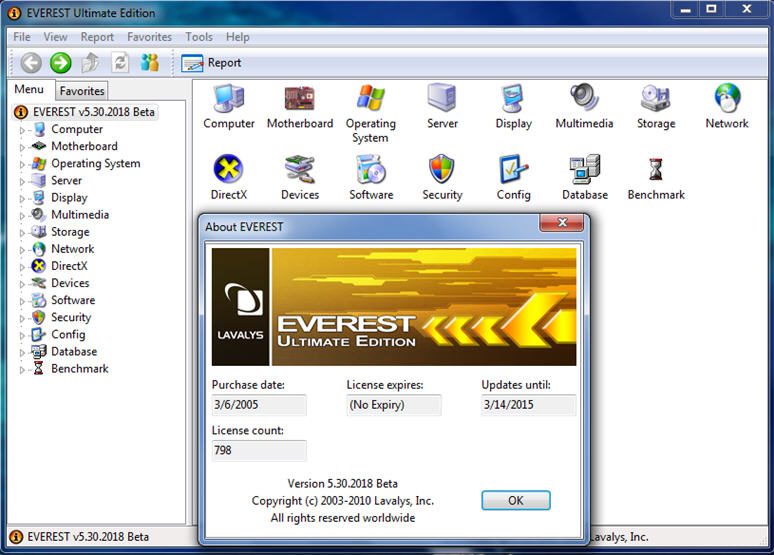Viewport: 774px width, 555px height.
Task: Click the License count field
Action: pyautogui.click(x=259, y=450)
